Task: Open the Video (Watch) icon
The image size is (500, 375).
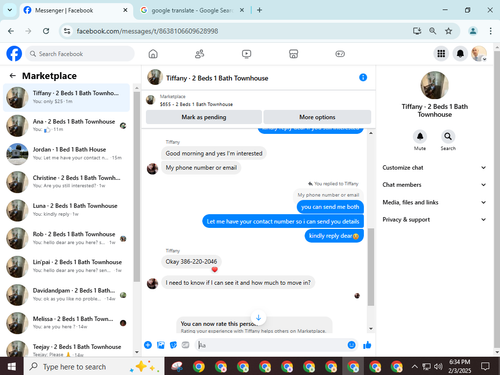Action: click(x=246, y=54)
